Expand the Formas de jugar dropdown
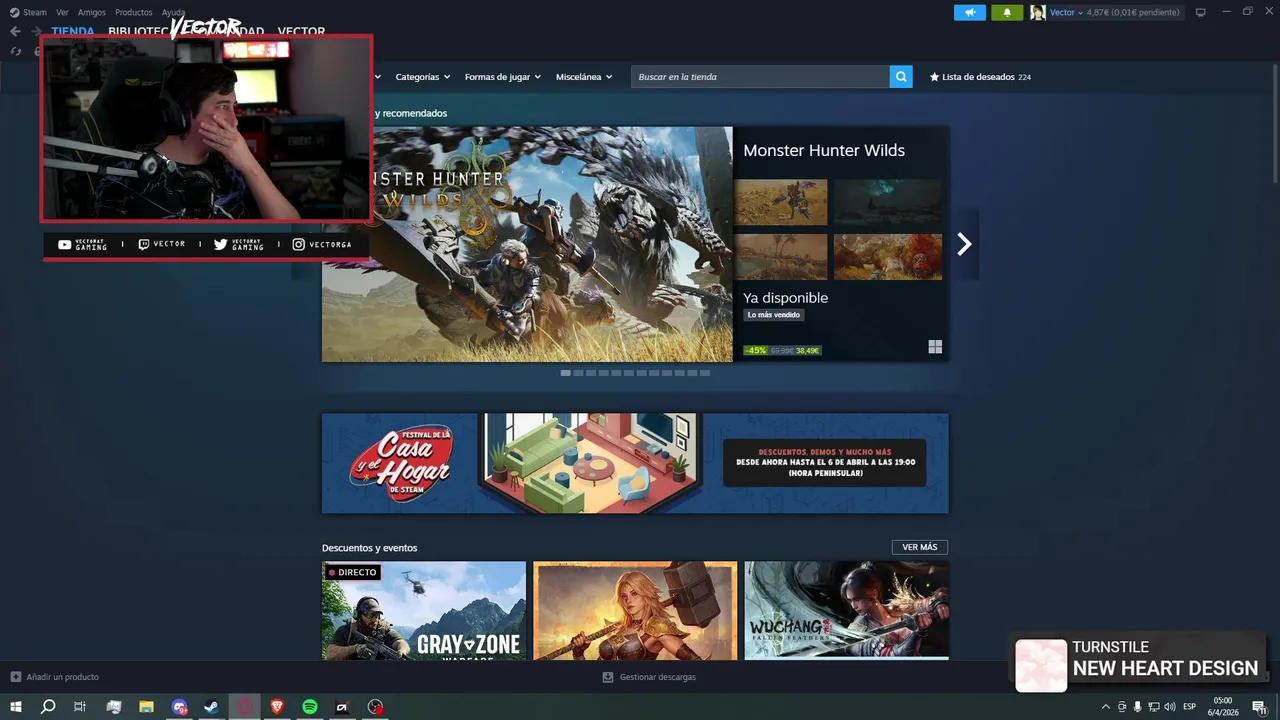Image resolution: width=1280 pixels, height=720 pixels. click(502, 77)
